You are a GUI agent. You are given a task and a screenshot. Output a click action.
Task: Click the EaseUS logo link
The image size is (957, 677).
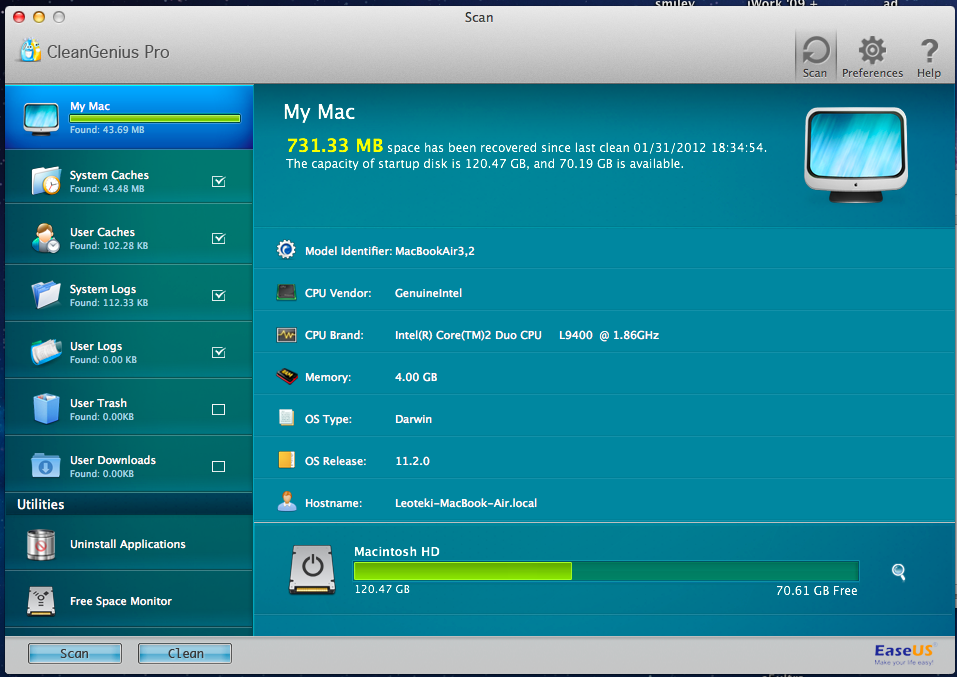904,653
